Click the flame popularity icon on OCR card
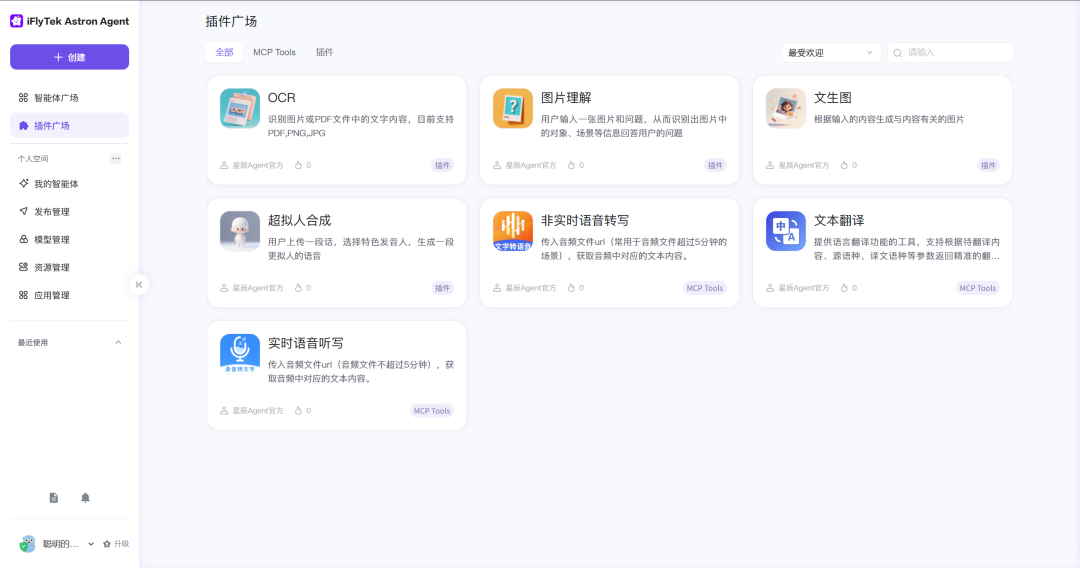1080x568 pixels. 298,165
